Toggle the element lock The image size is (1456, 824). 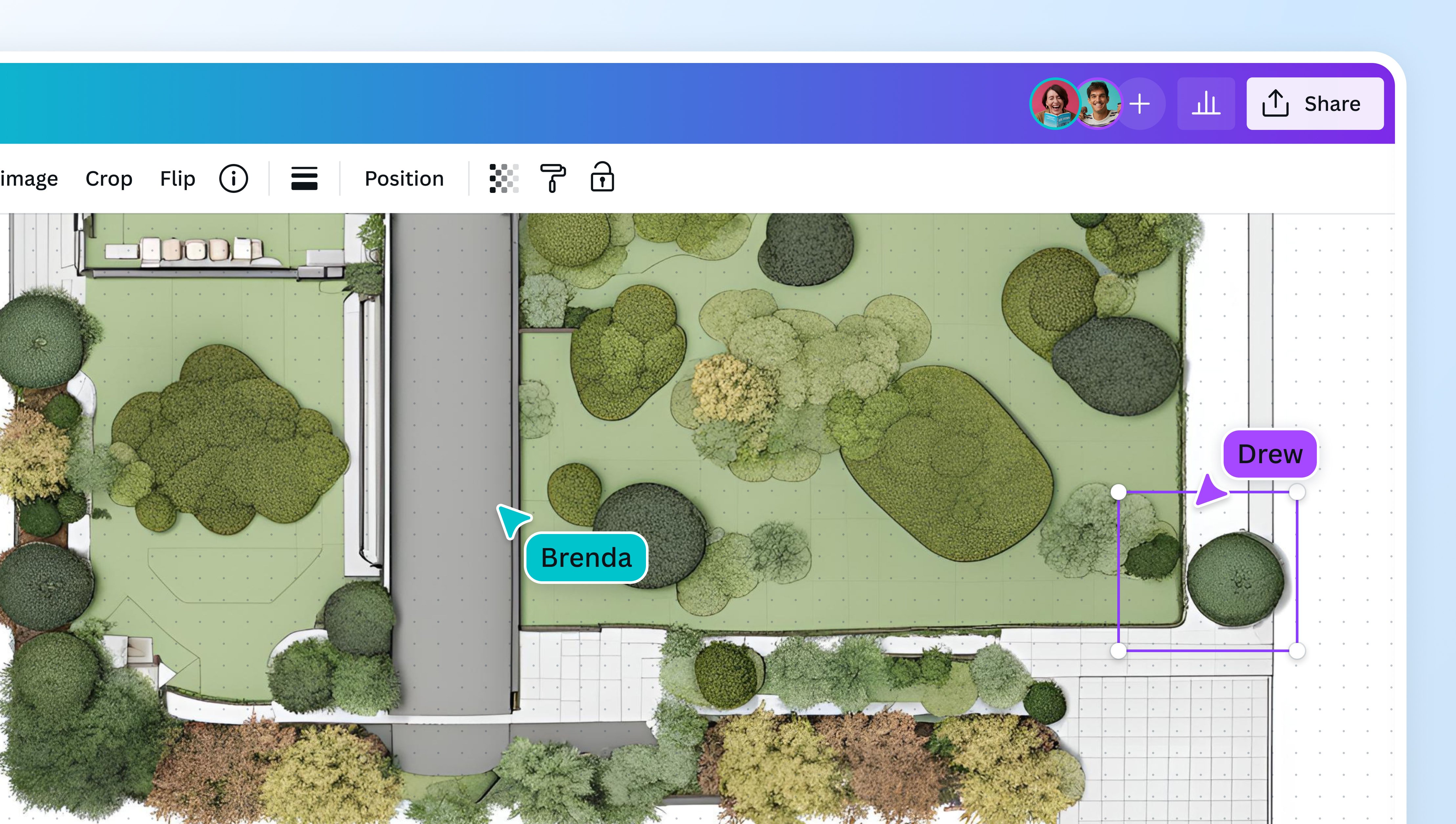point(602,178)
